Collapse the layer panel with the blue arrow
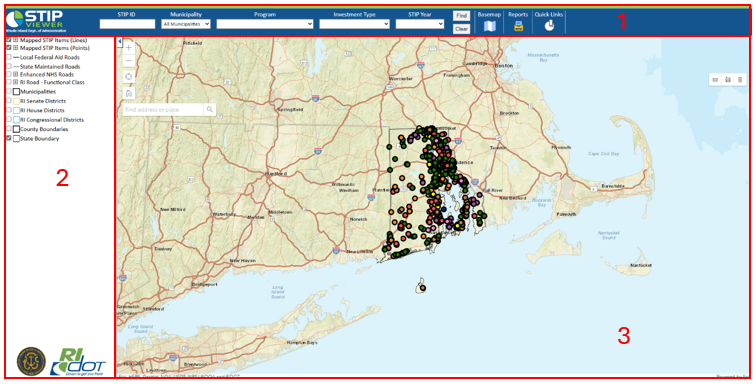The height and width of the screenshot is (384, 756). pos(120,42)
